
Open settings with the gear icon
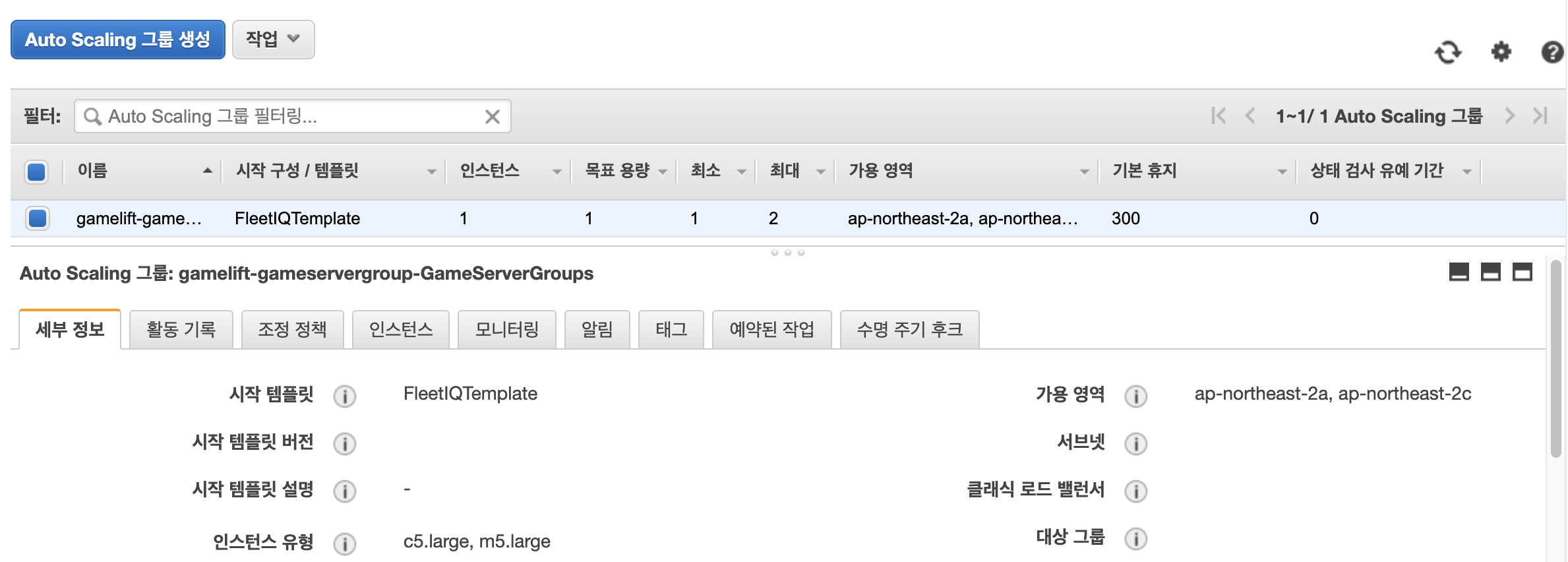pyautogui.click(x=1501, y=51)
